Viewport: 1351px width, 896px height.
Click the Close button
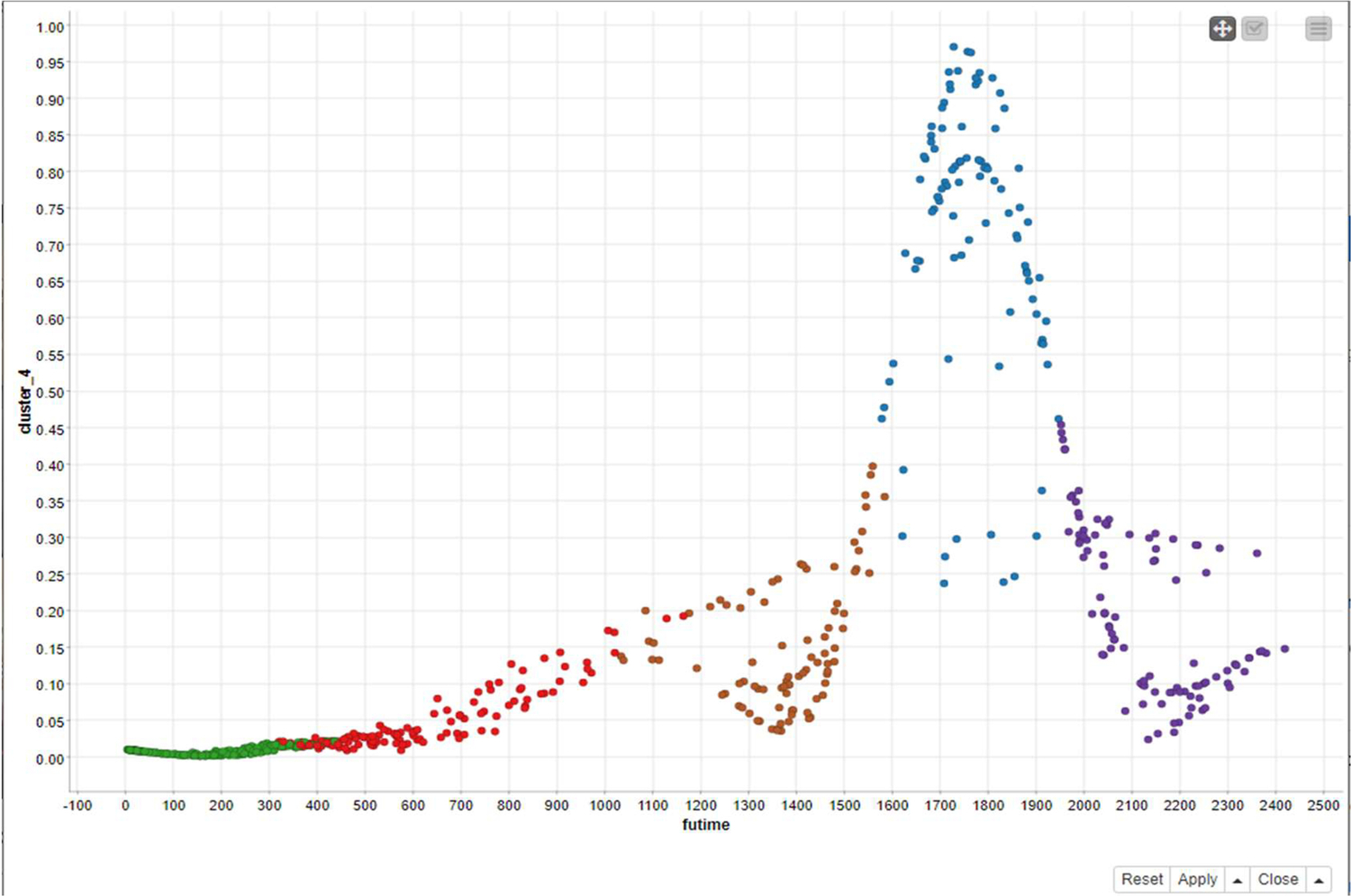point(1278,879)
